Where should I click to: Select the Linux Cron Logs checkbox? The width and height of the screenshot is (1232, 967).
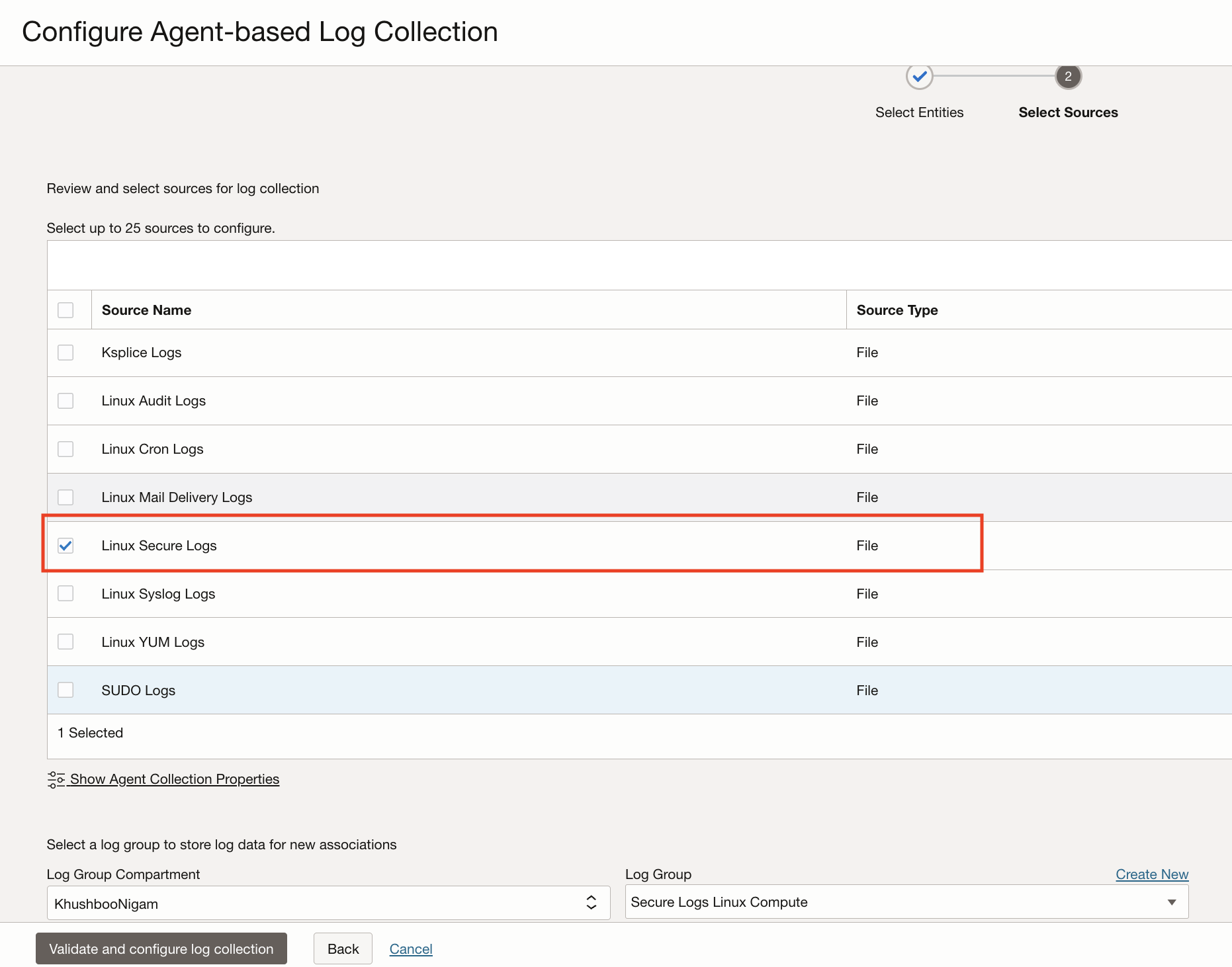pyautogui.click(x=66, y=449)
